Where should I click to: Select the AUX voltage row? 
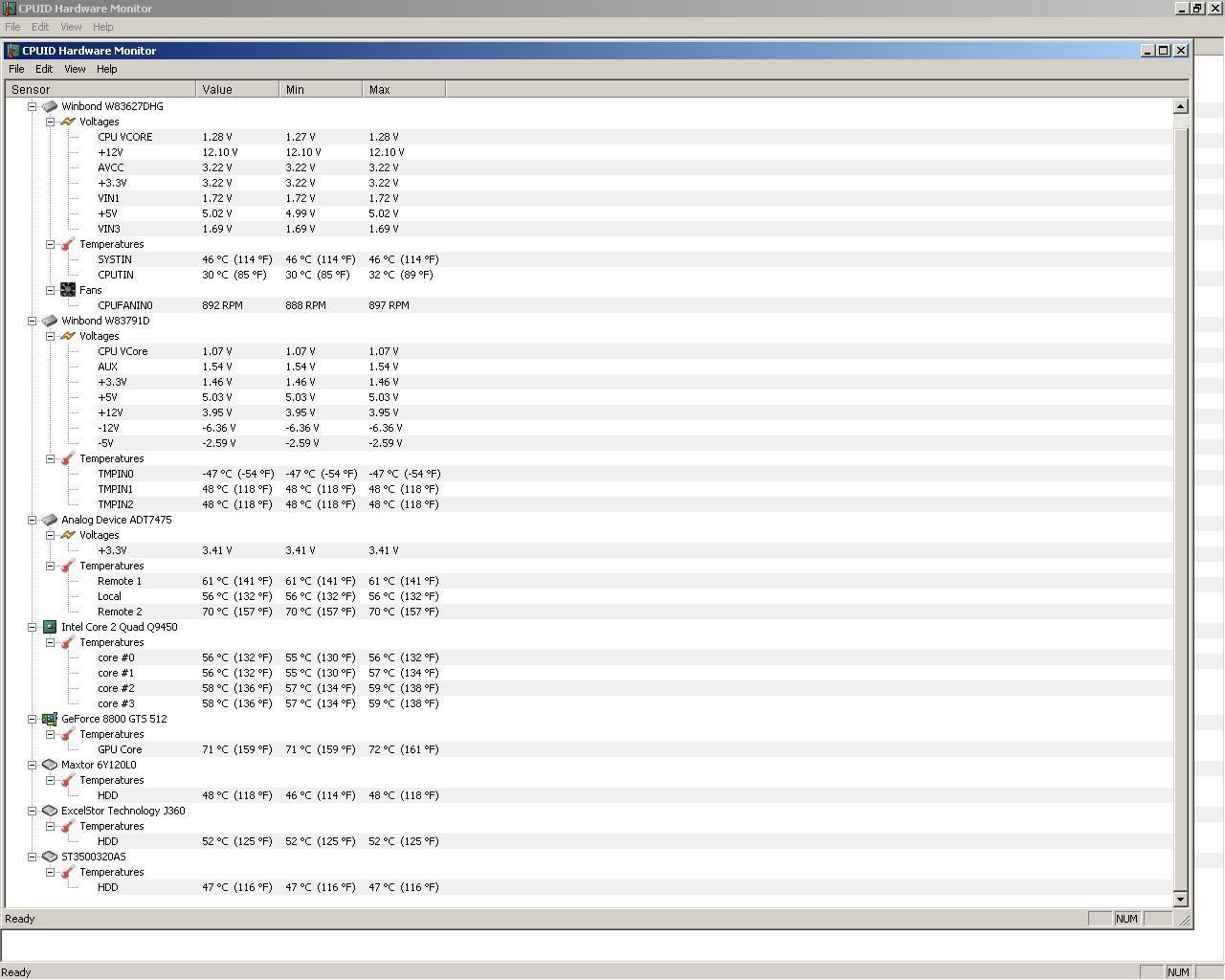click(590, 367)
